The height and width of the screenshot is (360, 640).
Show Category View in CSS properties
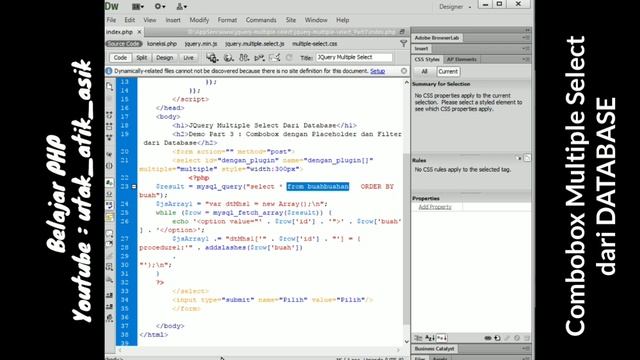pos(418,338)
